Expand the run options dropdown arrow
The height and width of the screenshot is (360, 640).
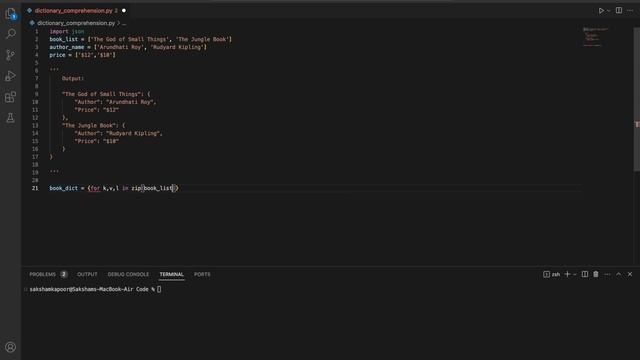609,11
